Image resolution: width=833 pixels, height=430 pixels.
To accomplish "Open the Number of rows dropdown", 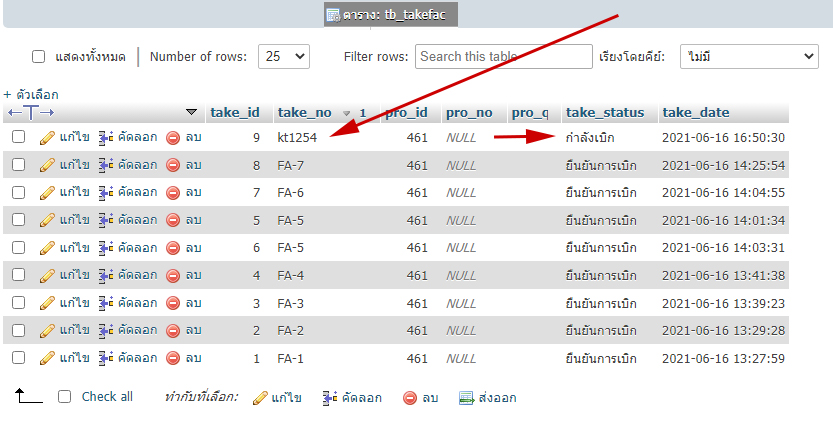I will [x=284, y=56].
